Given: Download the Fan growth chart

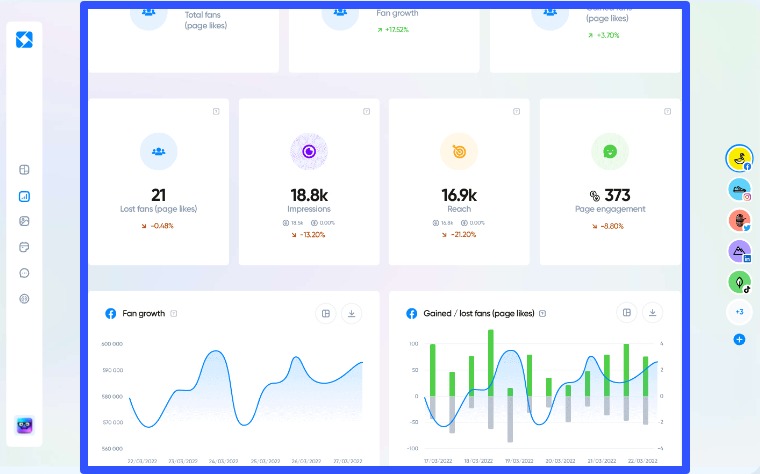Looking at the screenshot, I should pyautogui.click(x=351, y=314).
